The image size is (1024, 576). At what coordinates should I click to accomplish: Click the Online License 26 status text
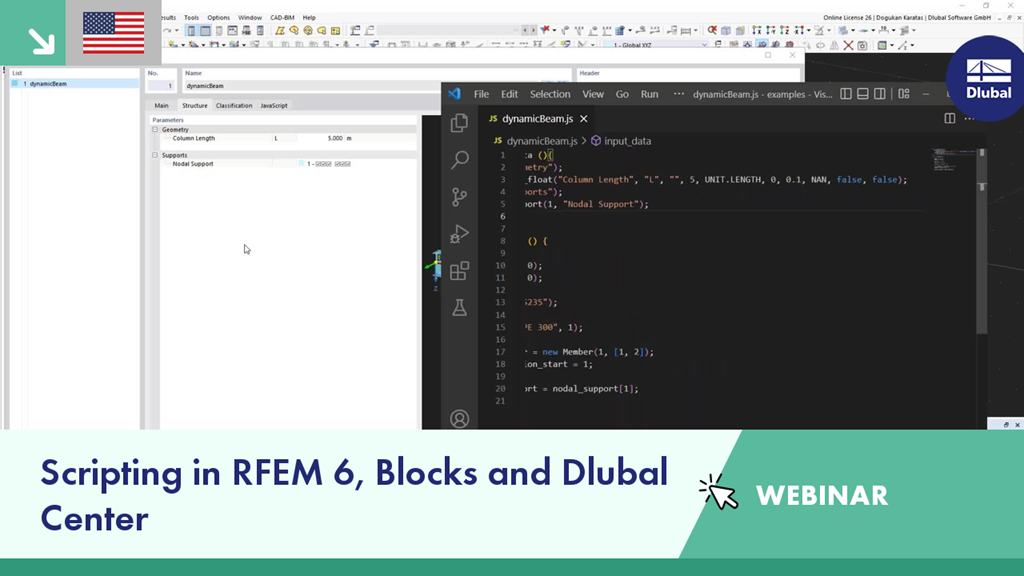[x=847, y=17]
